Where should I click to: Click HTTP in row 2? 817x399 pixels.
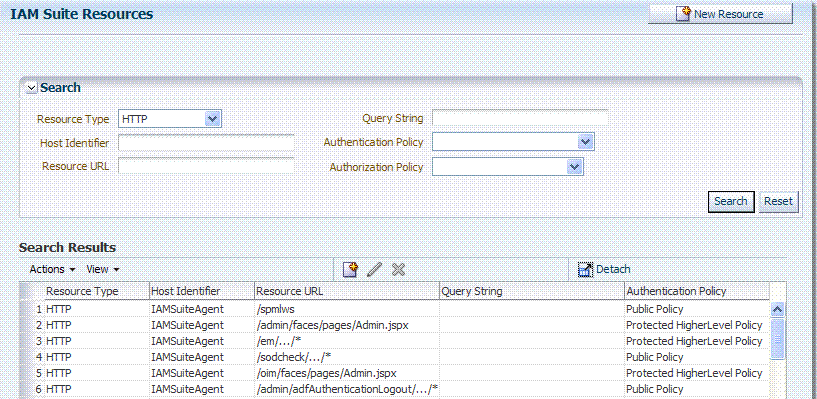tap(59, 326)
